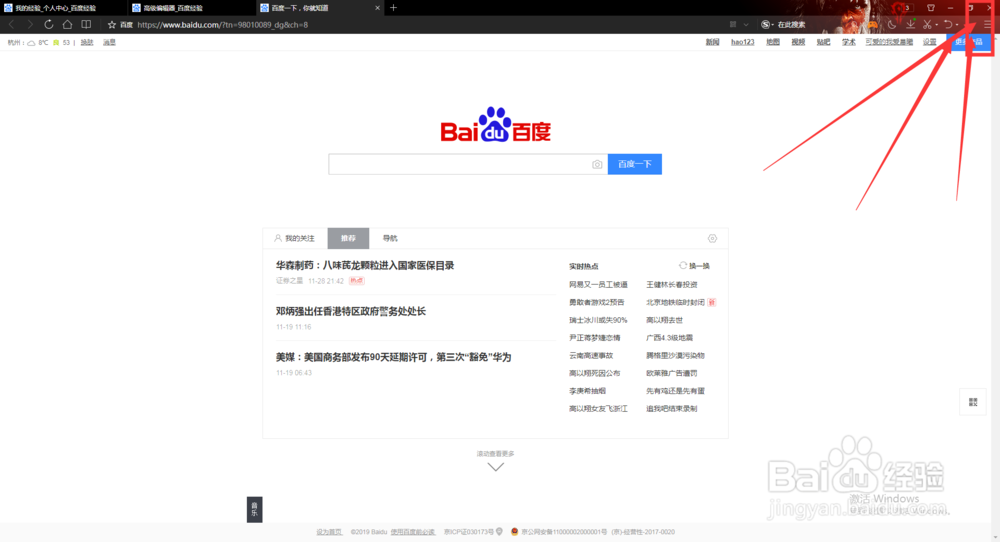The image size is (1000, 542).
Task: Click the scissors screenshot tool icon
Action: pyautogui.click(x=927, y=25)
